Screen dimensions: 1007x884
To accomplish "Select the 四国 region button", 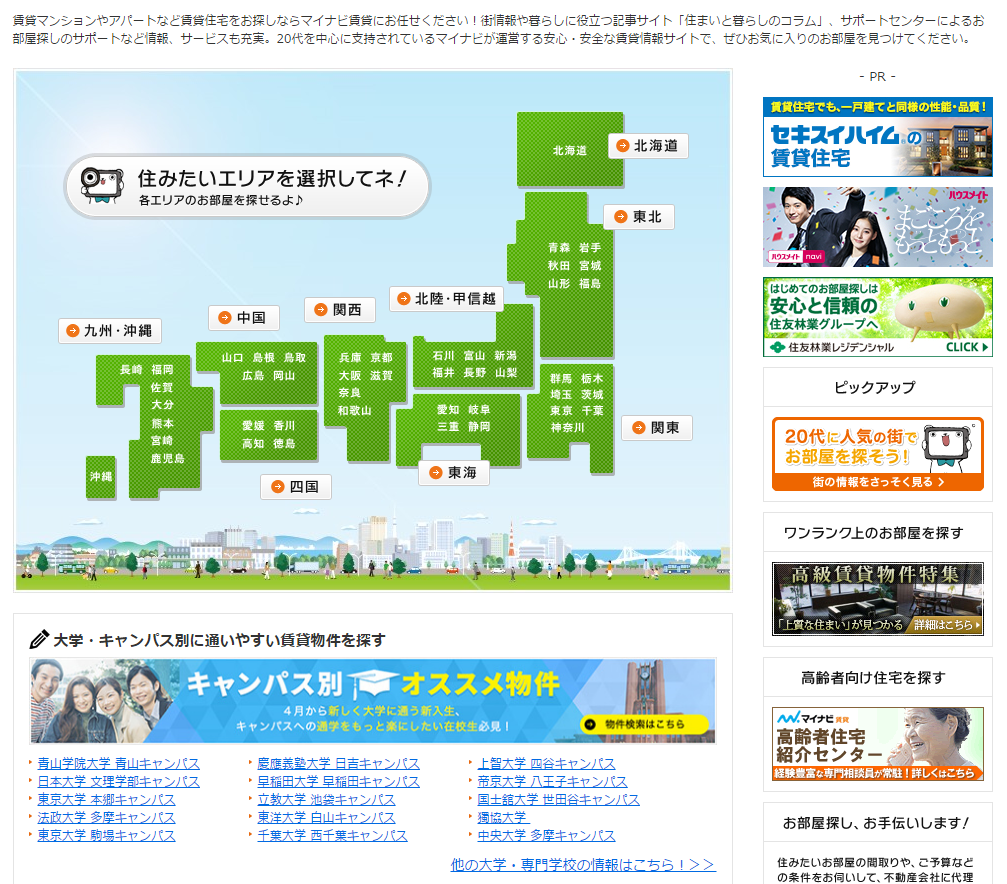I will (x=296, y=487).
